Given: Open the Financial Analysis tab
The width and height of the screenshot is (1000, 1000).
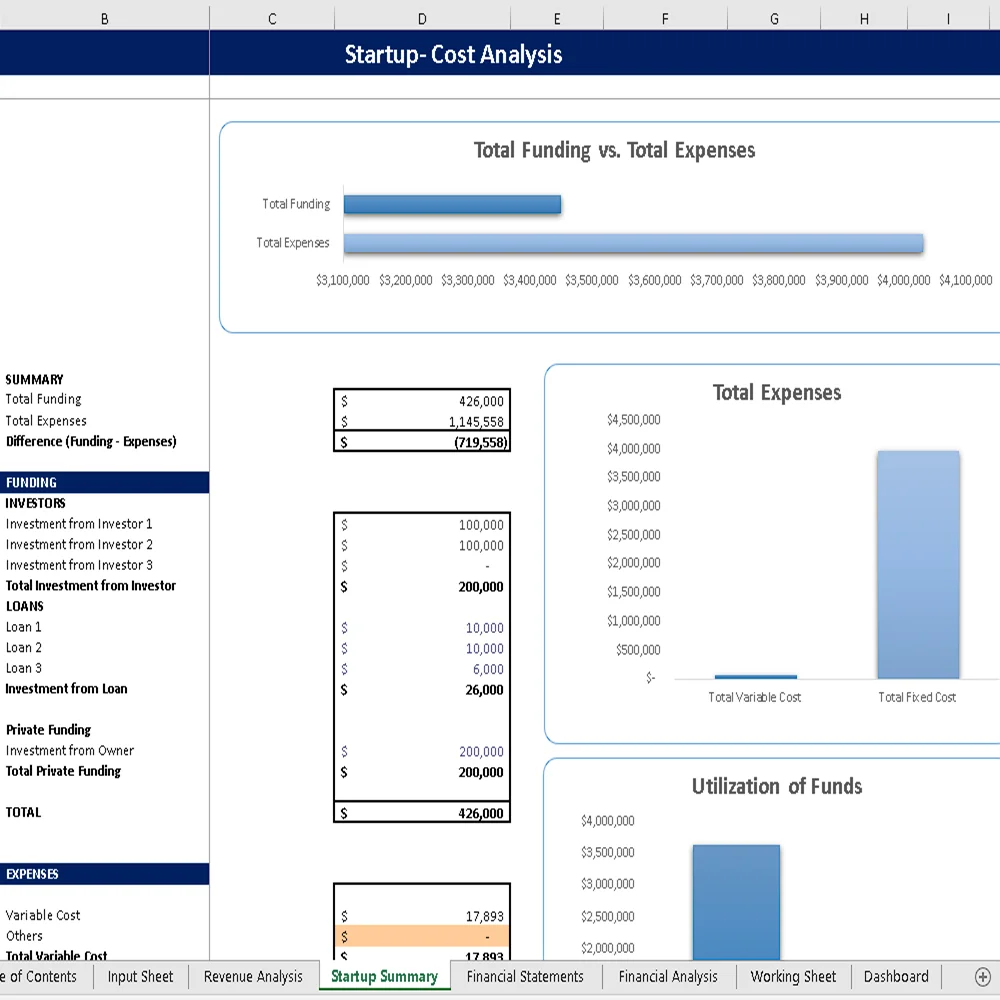Looking at the screenshot, I should click(668, 977).
